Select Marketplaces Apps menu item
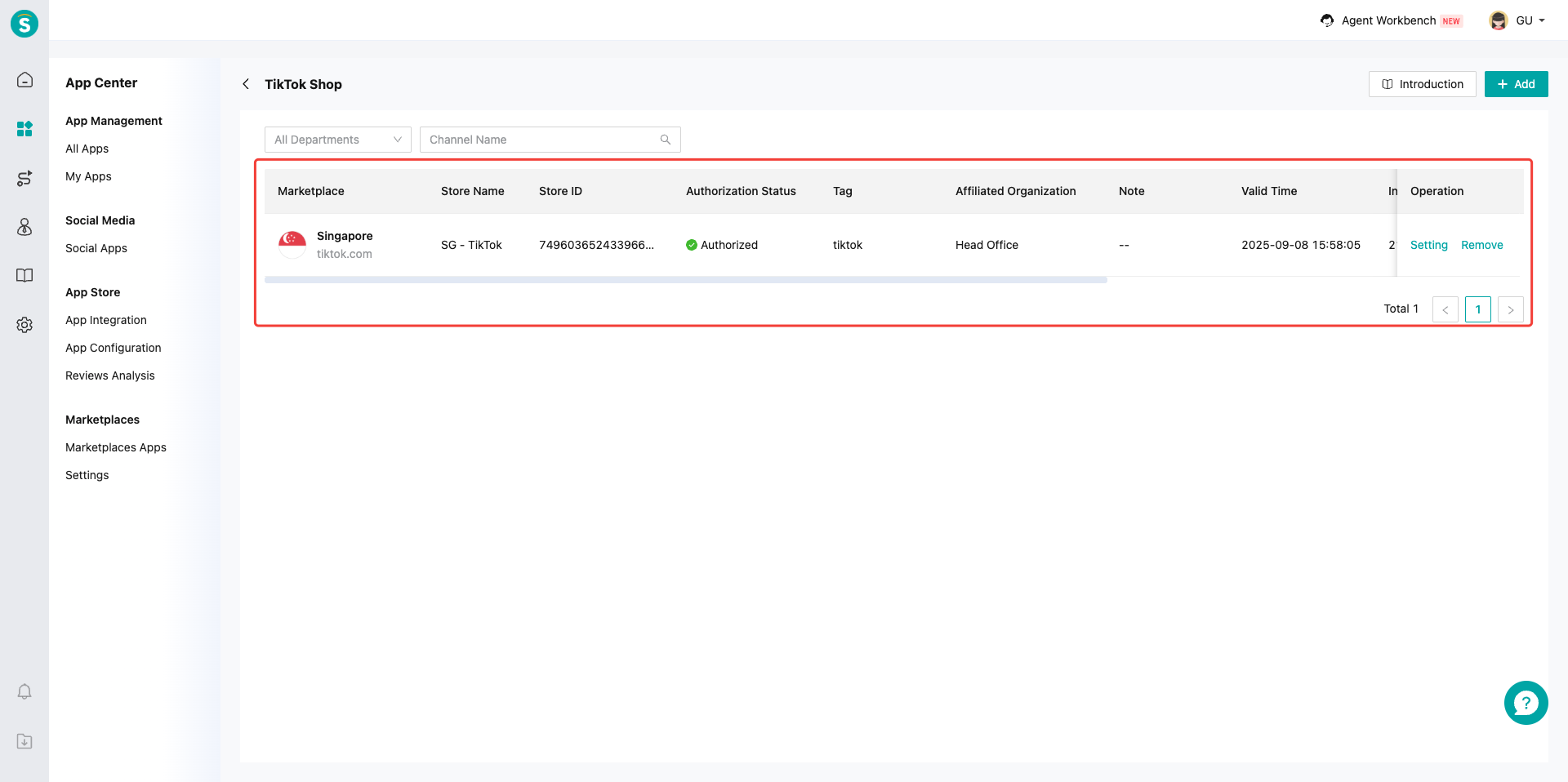 point(116,447)
